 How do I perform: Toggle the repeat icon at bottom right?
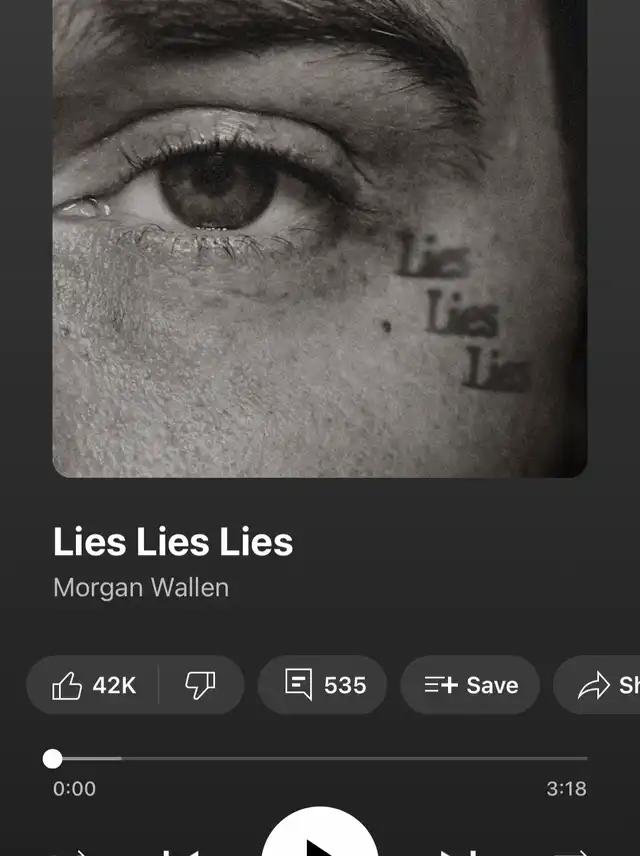[571, 853]
